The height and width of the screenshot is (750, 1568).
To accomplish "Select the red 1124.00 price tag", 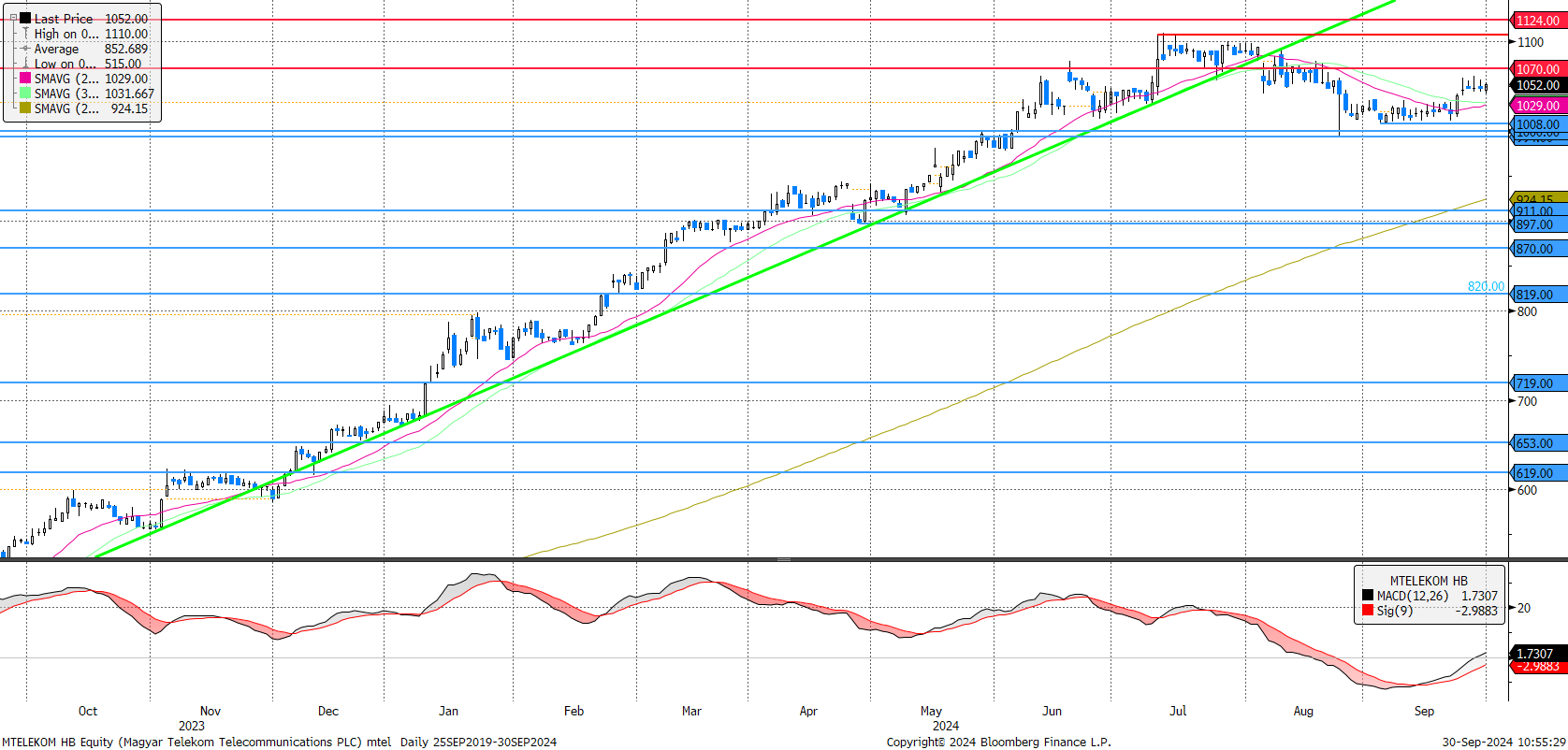I will (x=1538, y=21).
